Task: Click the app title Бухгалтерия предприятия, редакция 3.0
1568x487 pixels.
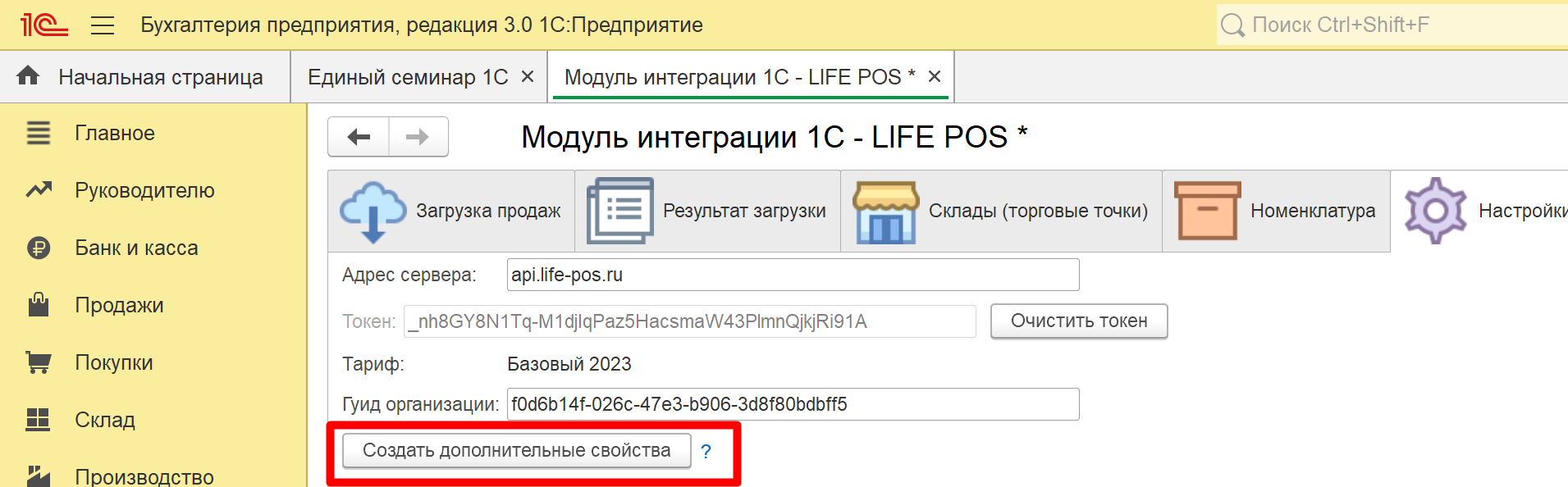Action: 336,25
